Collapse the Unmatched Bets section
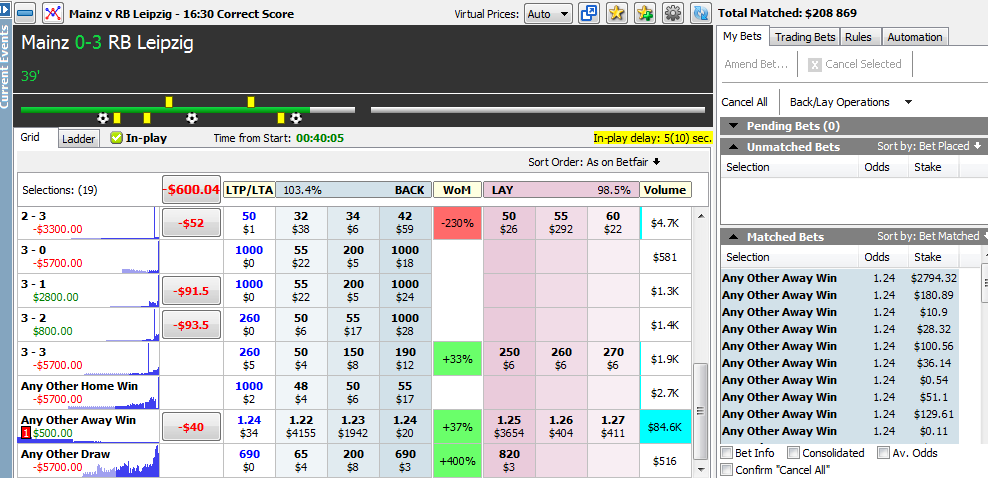988x478 pixels. coord(733,147)
